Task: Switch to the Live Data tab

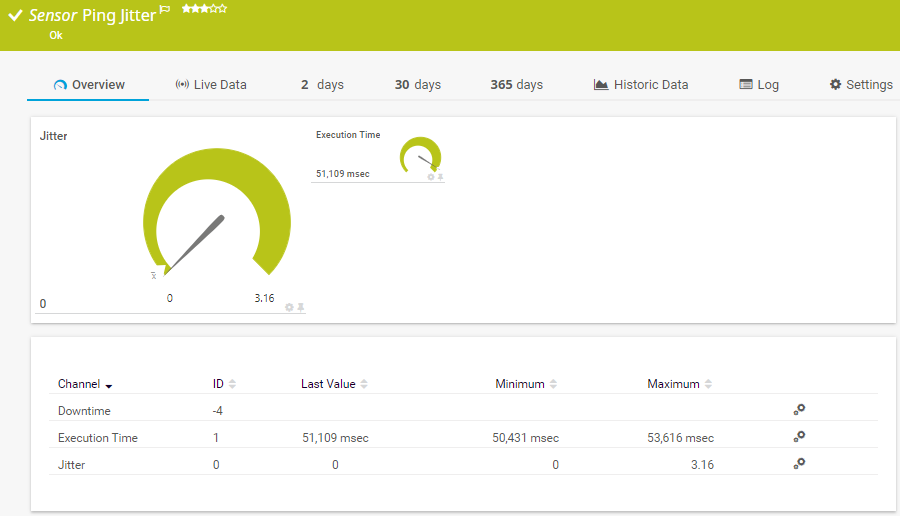Action: pyautogui.click(x=211, y=85)
